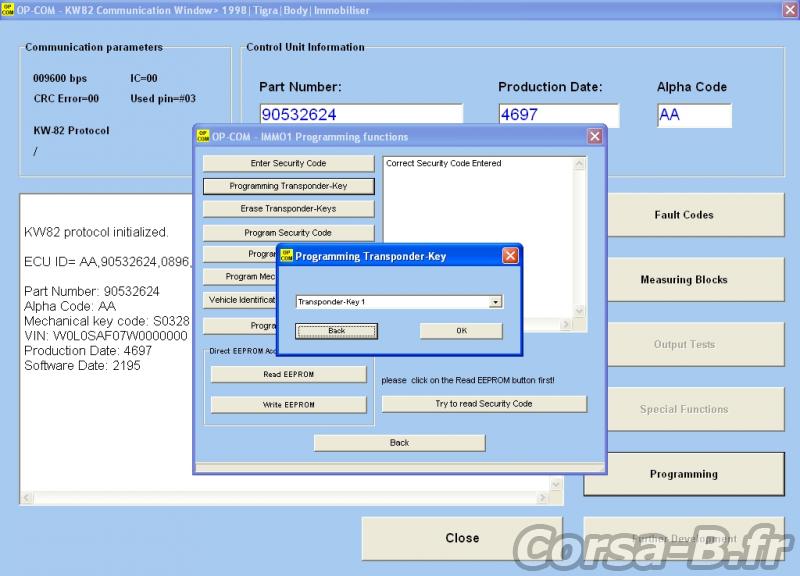The width and height of the screenshot is (800, 576).
Task: Click Programming button in main window
Action: 684,474
